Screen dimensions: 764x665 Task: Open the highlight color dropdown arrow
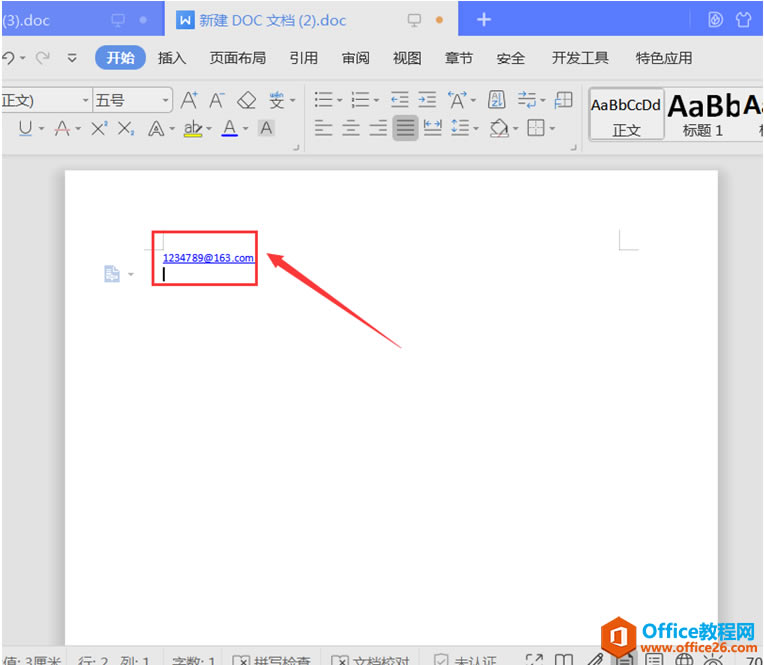(x=209, y=129)
